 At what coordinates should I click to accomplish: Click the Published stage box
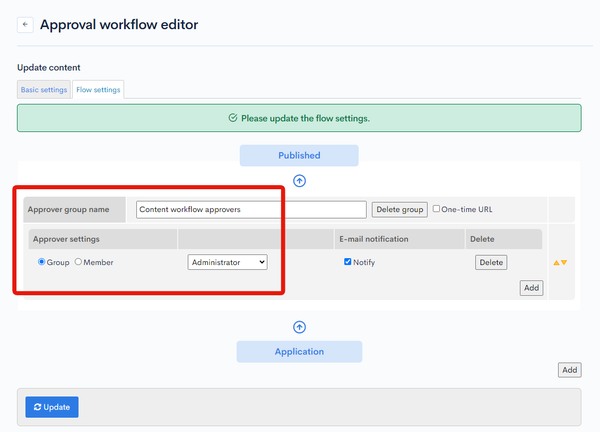(x=299, y=155)
